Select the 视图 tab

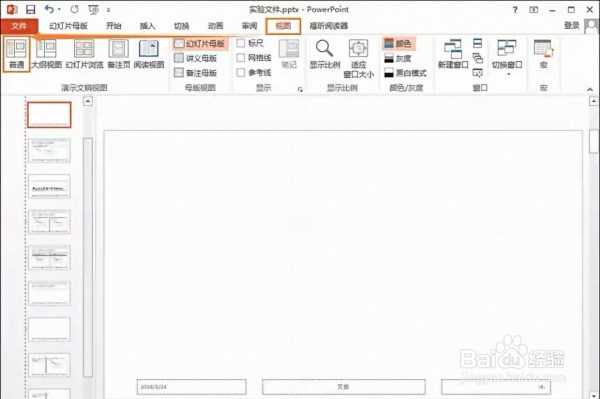point(283,26)
